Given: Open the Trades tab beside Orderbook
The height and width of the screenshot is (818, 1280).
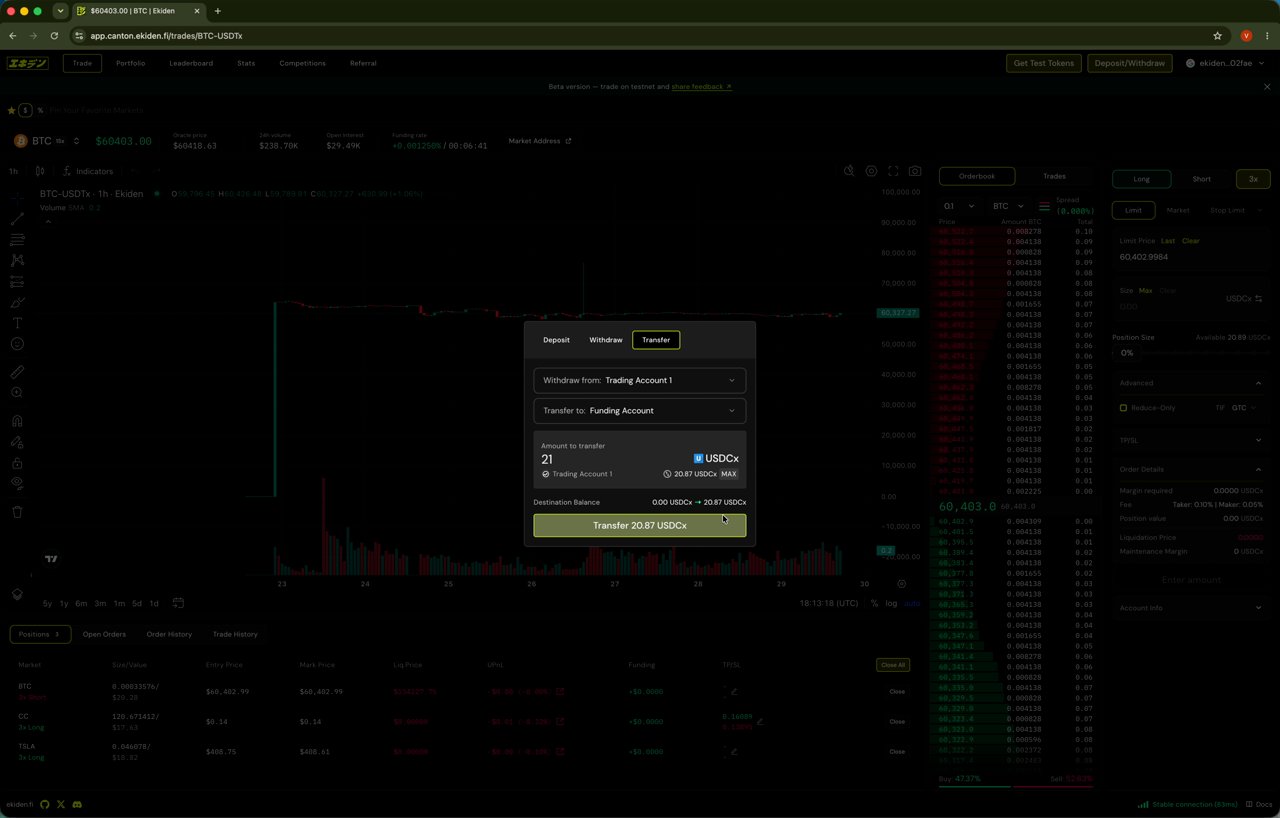Looking at the screenshot, I should point(1054,176).
